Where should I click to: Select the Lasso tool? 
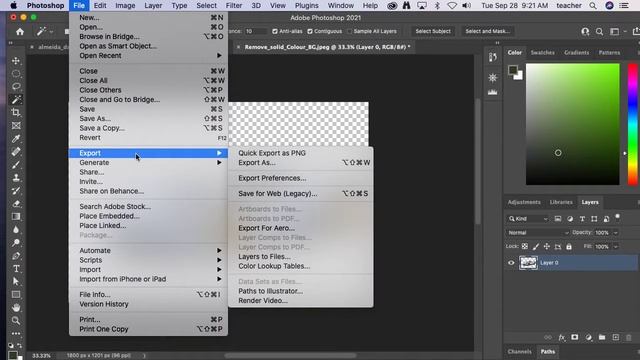pos(16,87)
